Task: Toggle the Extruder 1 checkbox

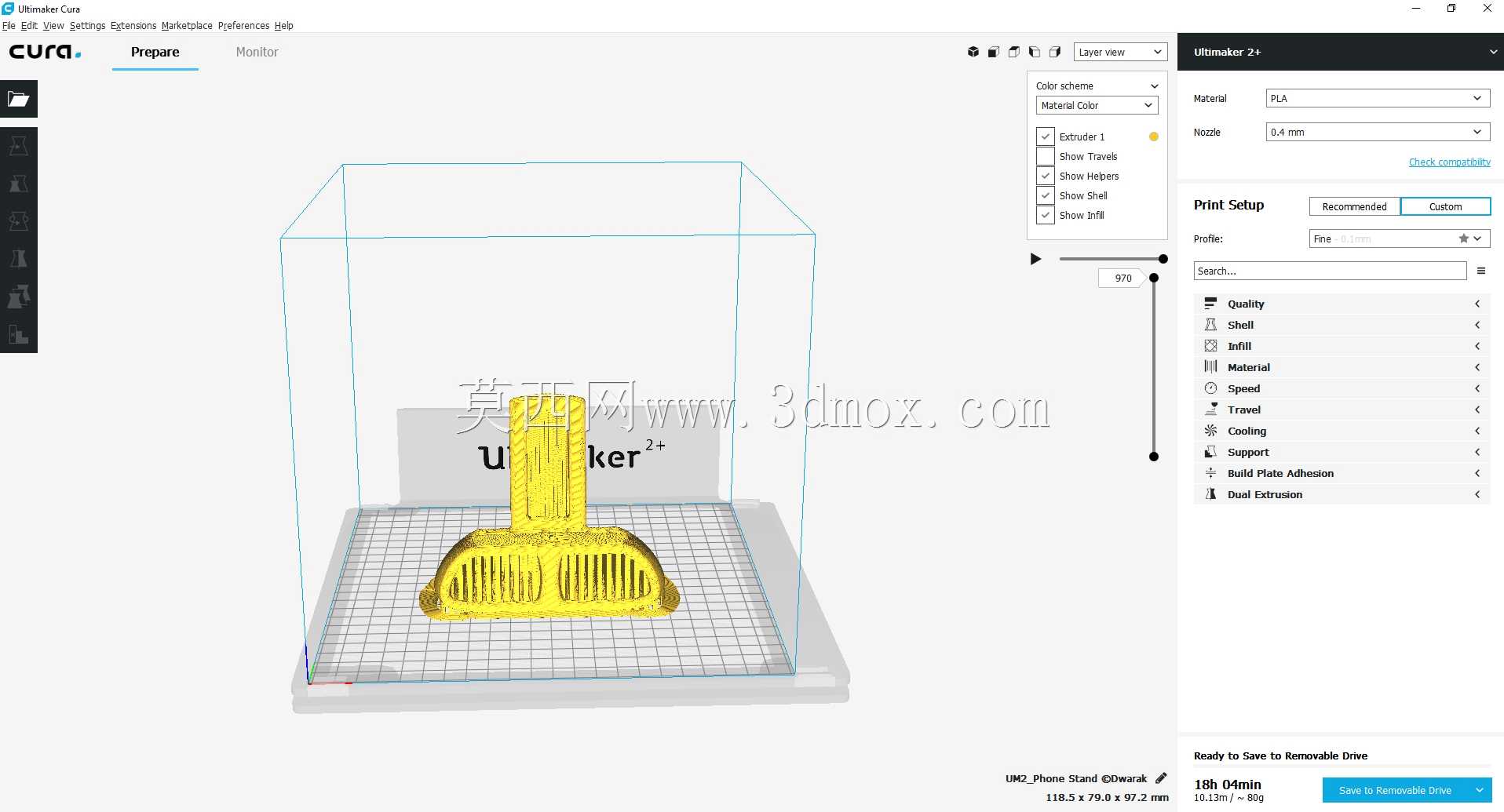Action: 1046,137
